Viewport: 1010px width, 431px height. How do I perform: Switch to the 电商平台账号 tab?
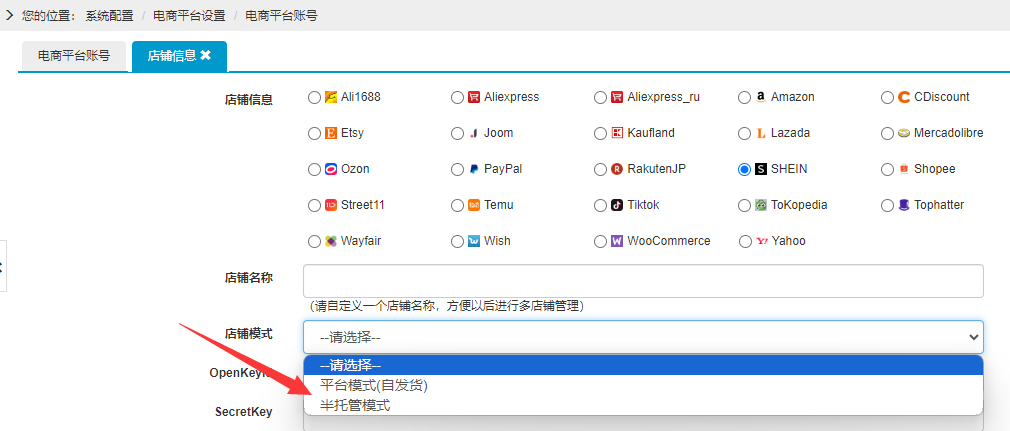point(73,55)
